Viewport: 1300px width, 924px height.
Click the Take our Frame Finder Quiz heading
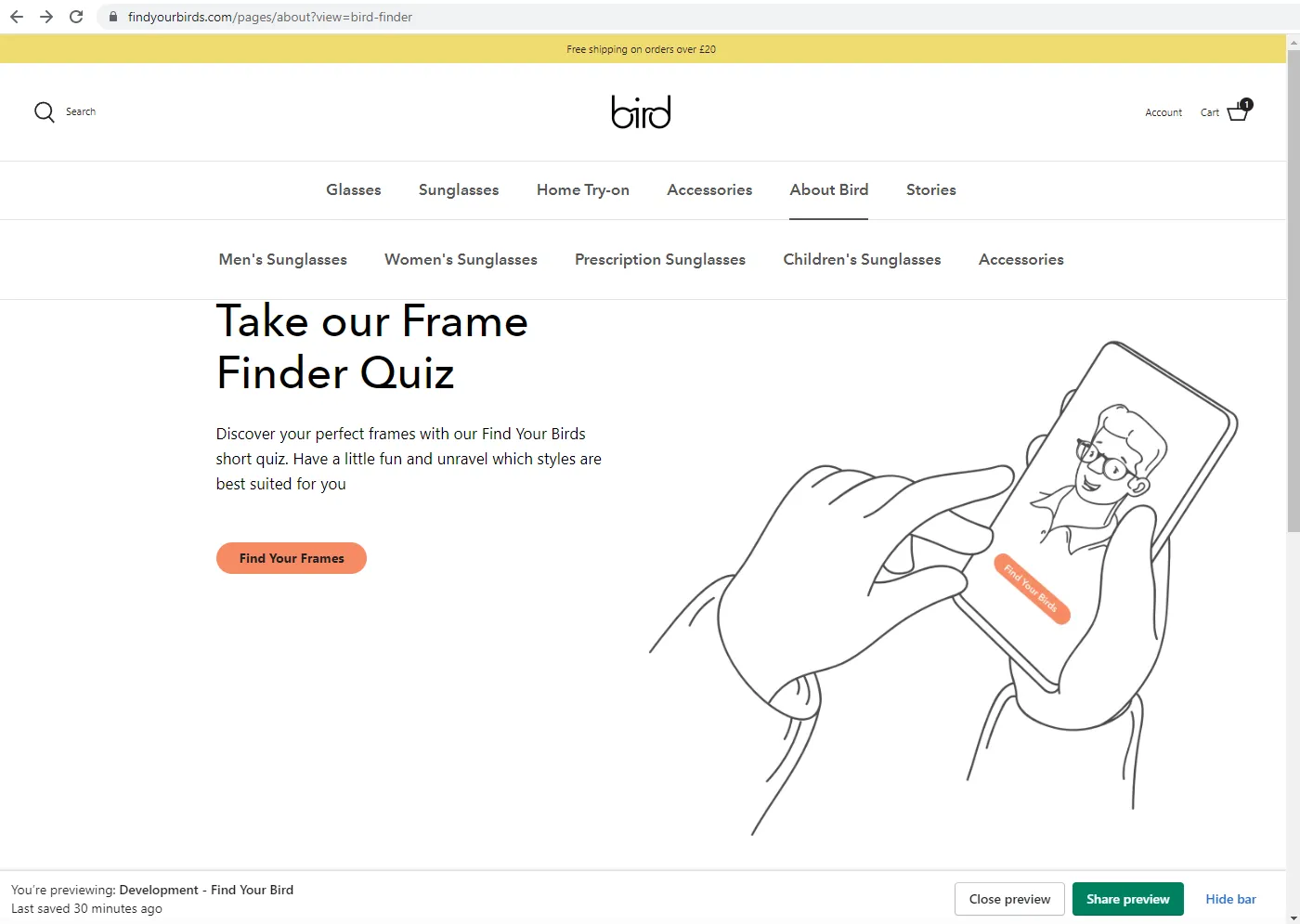point(372,347)
